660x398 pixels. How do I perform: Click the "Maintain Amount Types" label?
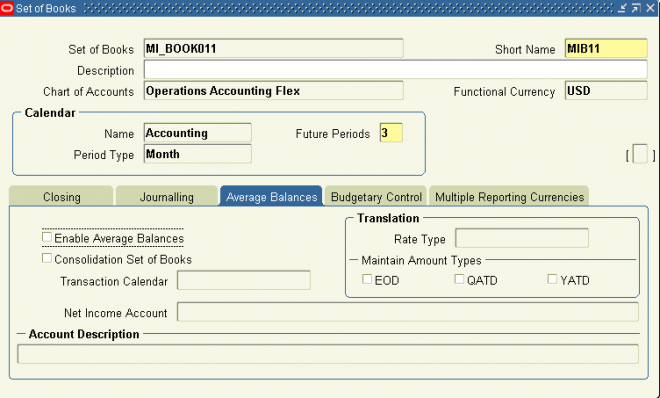tap(421, 260)
